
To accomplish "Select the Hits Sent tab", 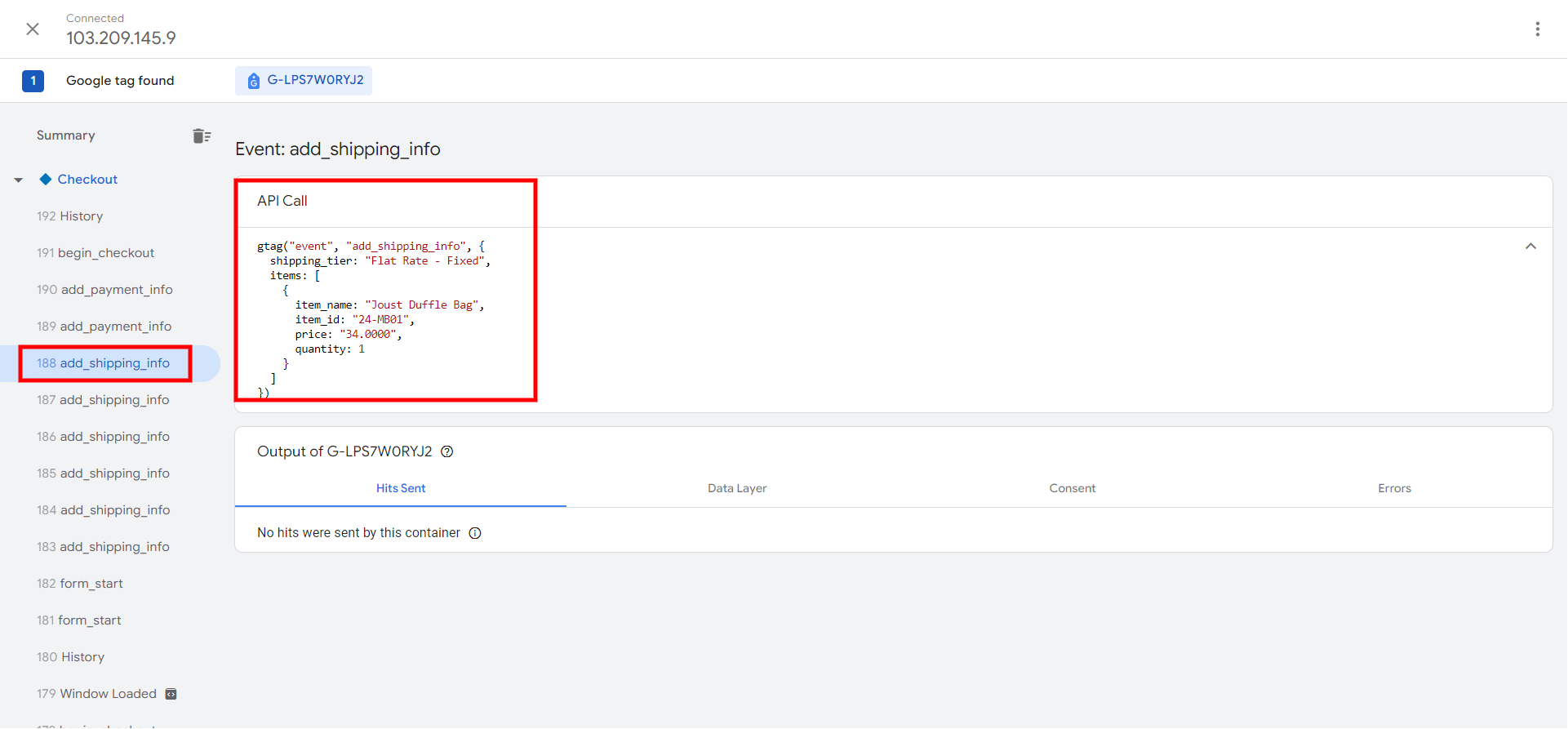I will click(400, 488).
